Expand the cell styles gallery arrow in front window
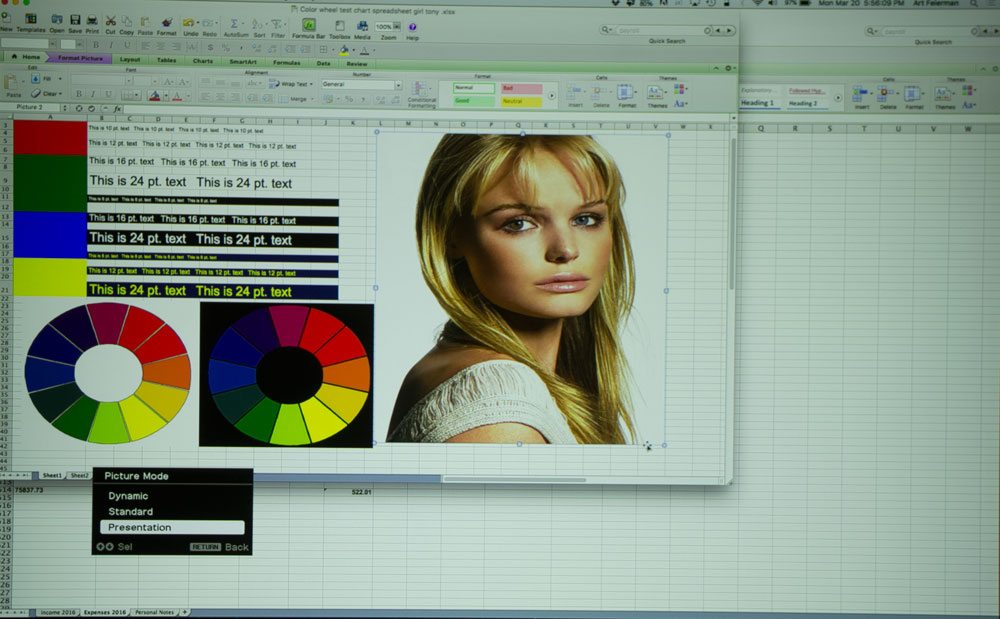Screen dimensions: 1000x619 (552, 96)
